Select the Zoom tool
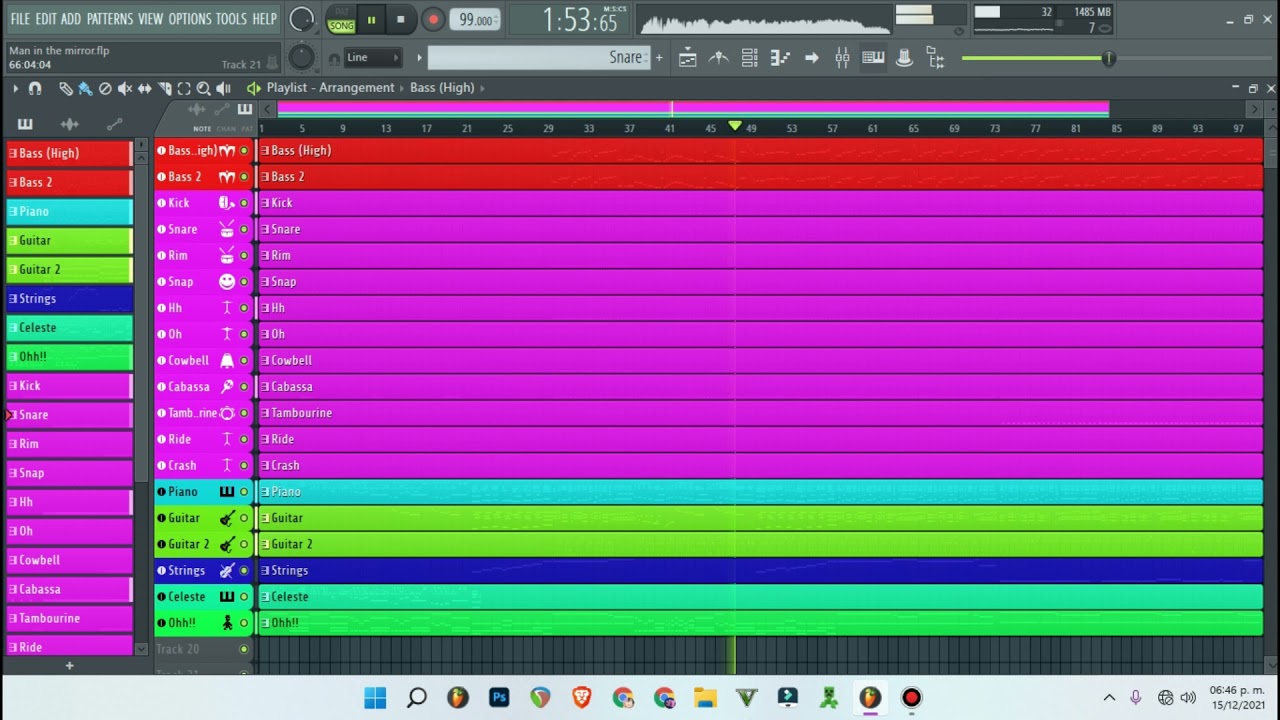 [x=204, y=89]
